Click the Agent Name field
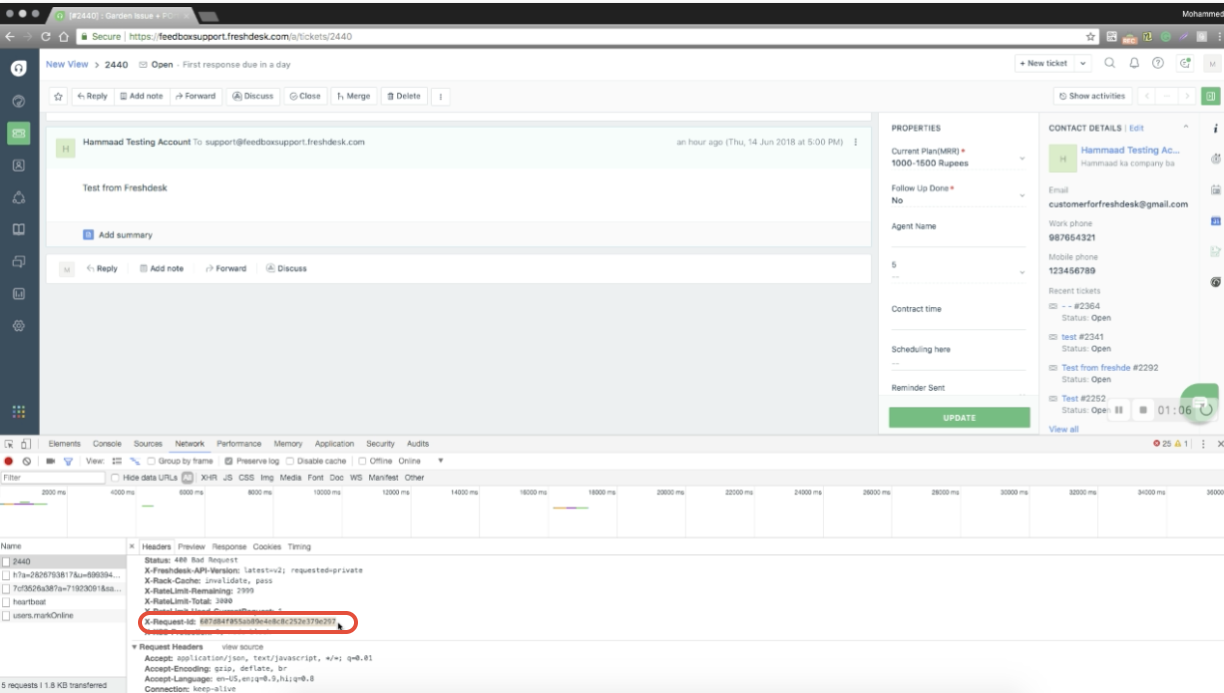 click(958, 234)
